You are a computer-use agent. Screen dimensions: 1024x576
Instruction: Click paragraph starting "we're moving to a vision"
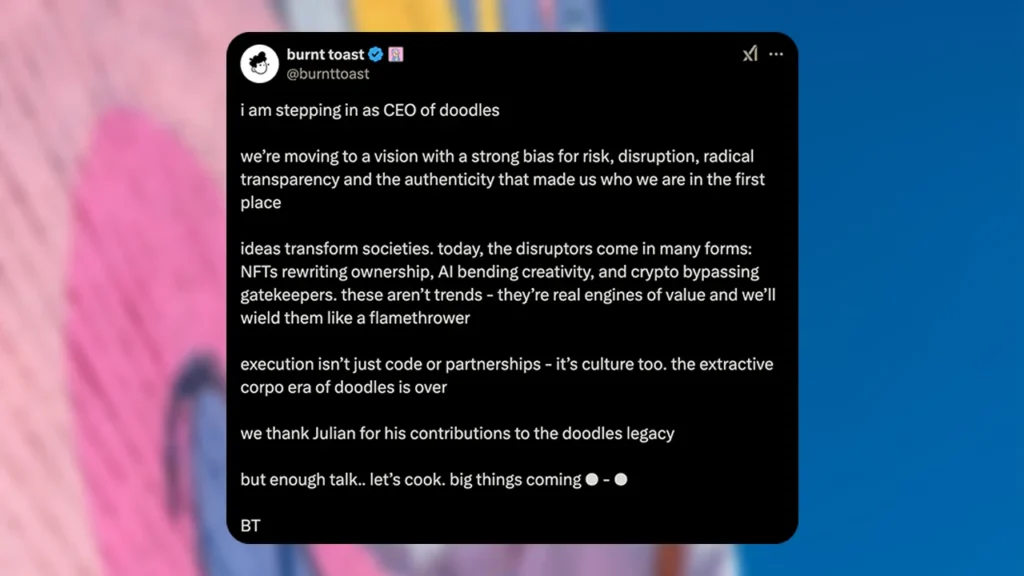[x=502, y=179]
